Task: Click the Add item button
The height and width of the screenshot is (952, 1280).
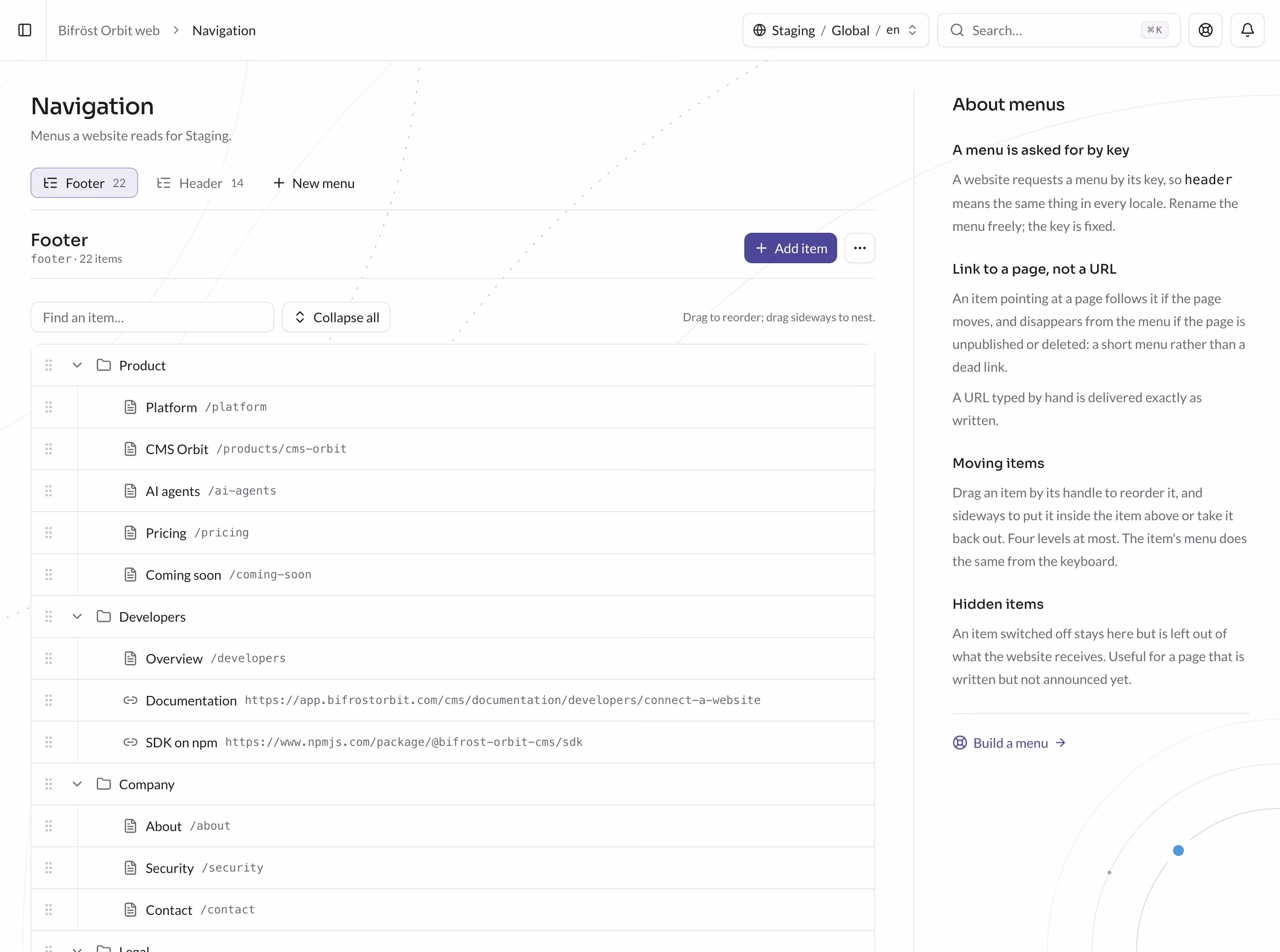Action: pyautogui.click(x=790, y=248)
